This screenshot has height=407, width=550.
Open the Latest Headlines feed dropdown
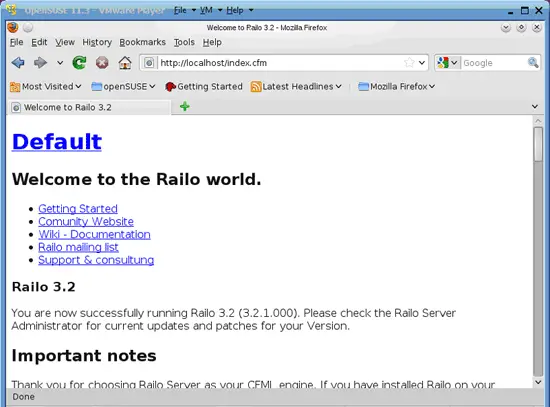[x=296, y=86]
